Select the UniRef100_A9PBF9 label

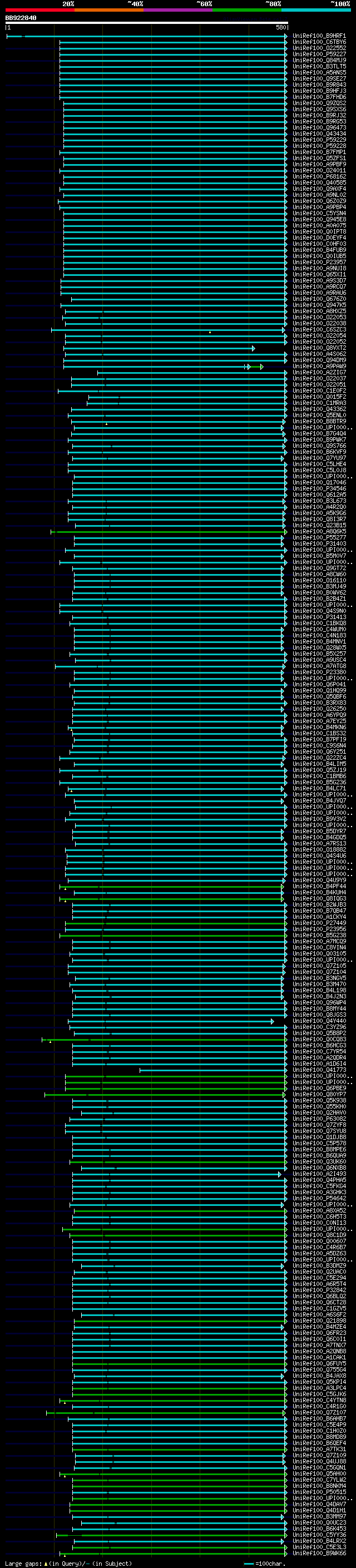click(x=319, y=164)
